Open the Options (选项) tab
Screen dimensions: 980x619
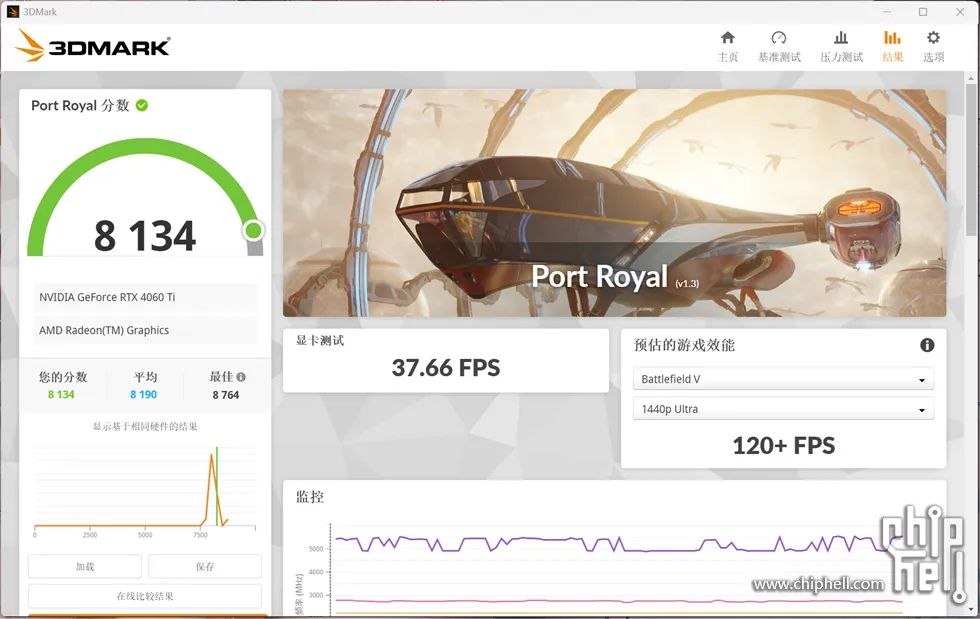(x=933, y=47)
